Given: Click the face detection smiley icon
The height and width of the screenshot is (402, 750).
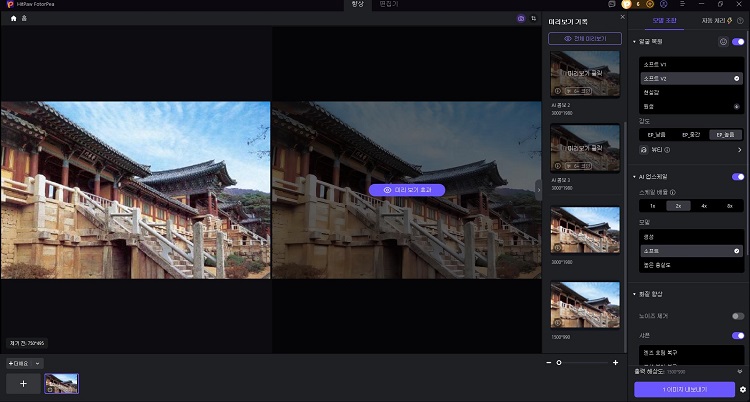Looking at the screenshot, I should (723, 42).
